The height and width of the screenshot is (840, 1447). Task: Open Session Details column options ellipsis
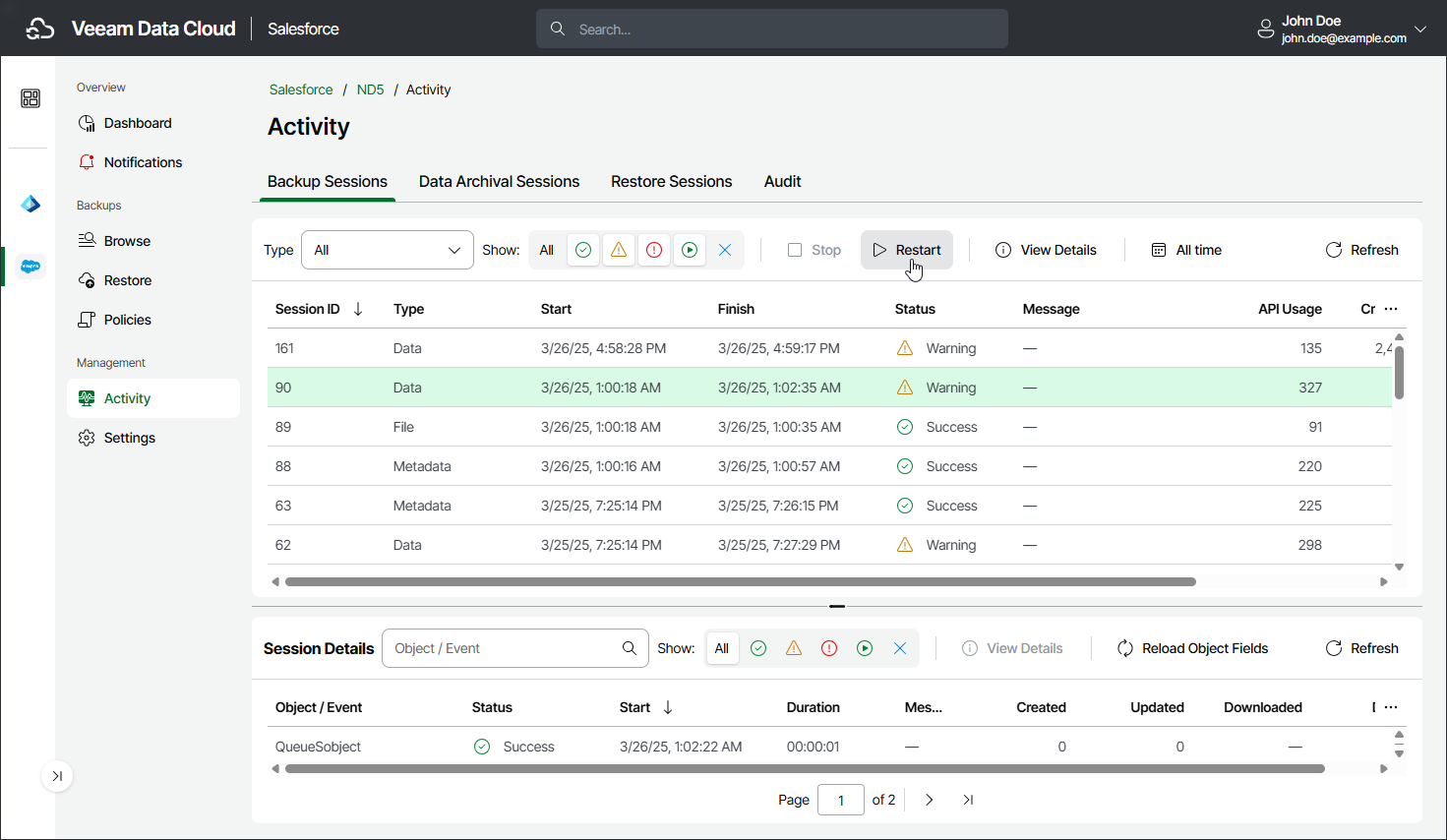(x=1391, y=707)
